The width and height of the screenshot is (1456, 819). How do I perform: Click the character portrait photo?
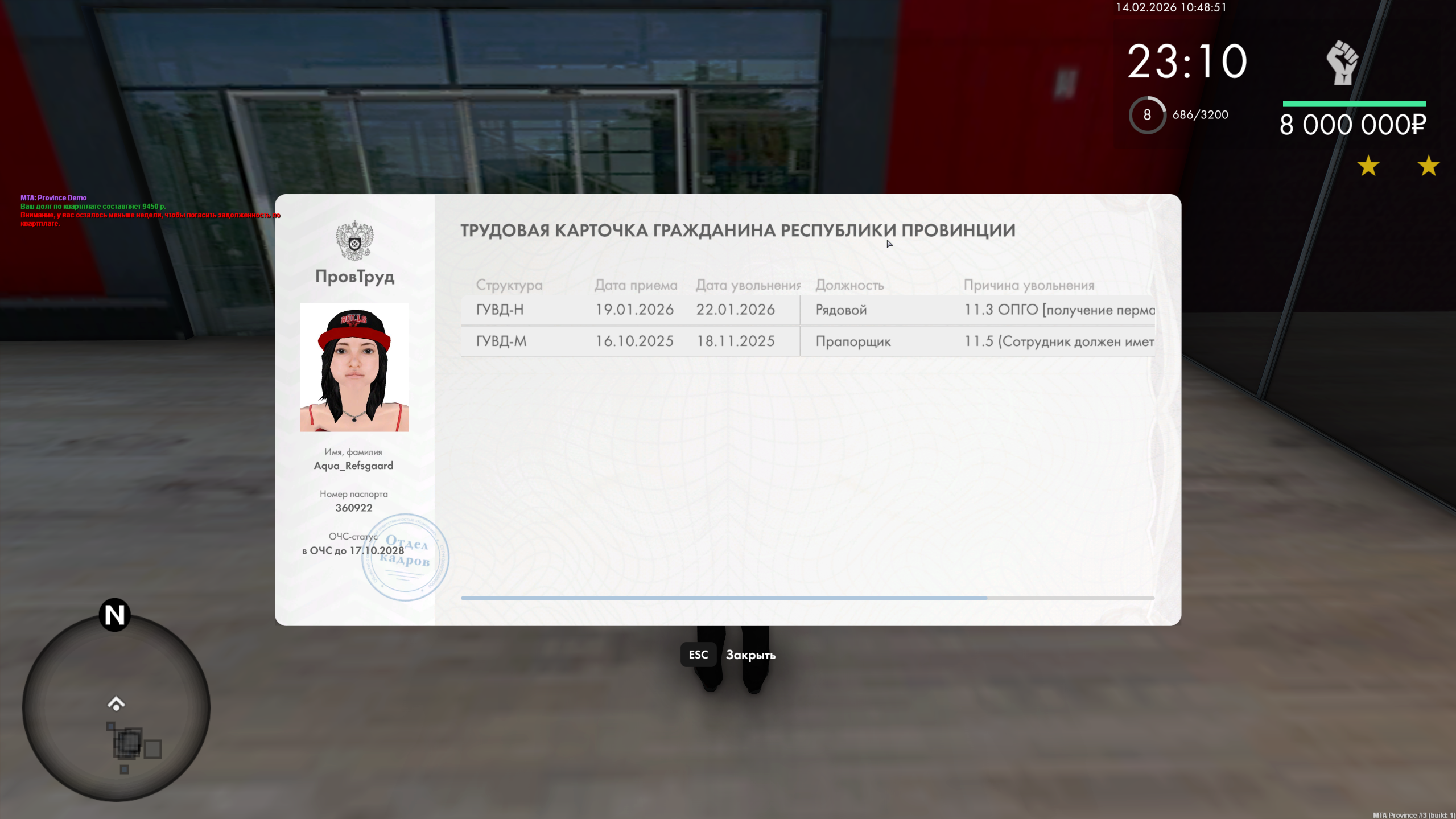coord(354,367)
